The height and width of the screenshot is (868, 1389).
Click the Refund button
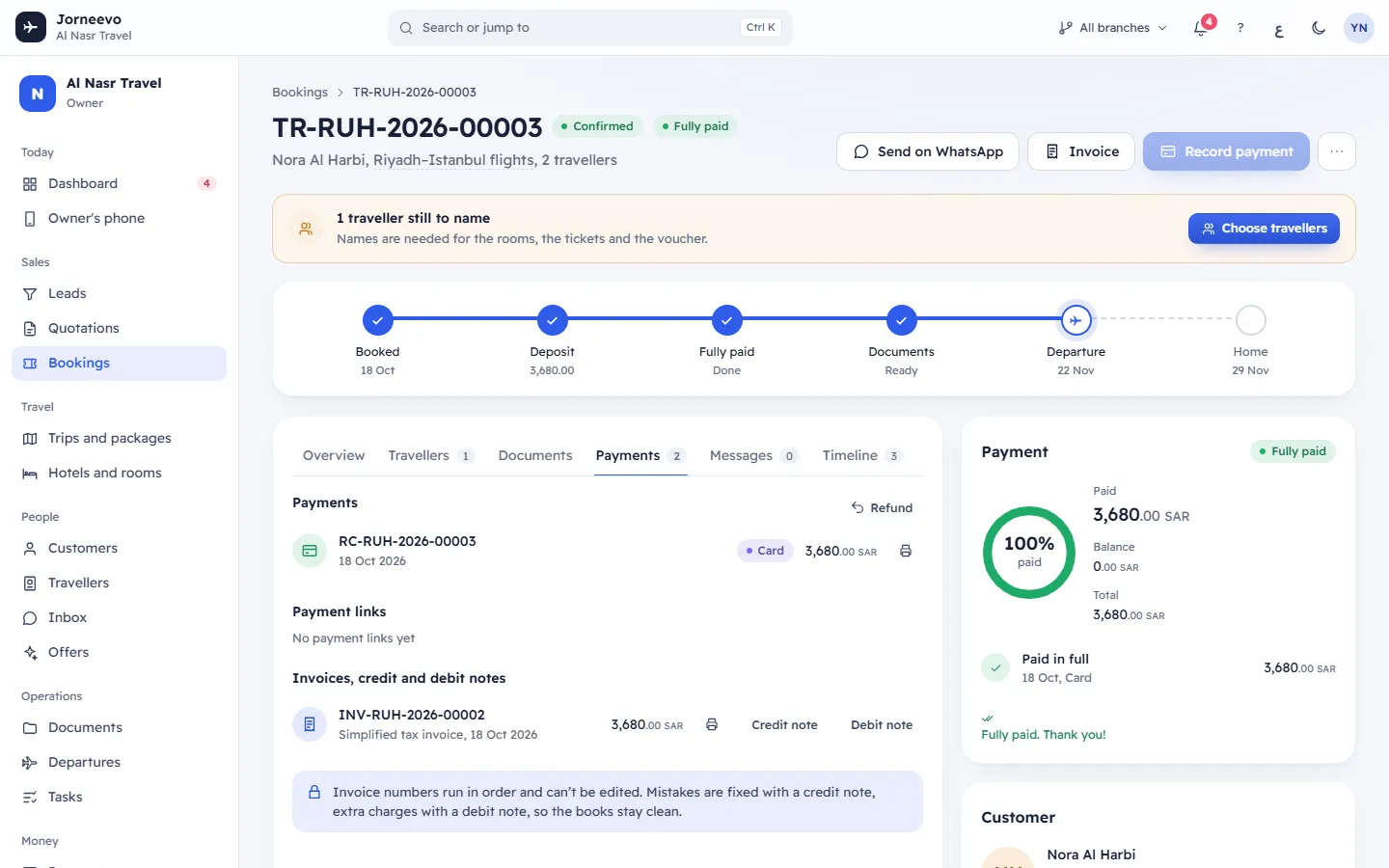882,507
